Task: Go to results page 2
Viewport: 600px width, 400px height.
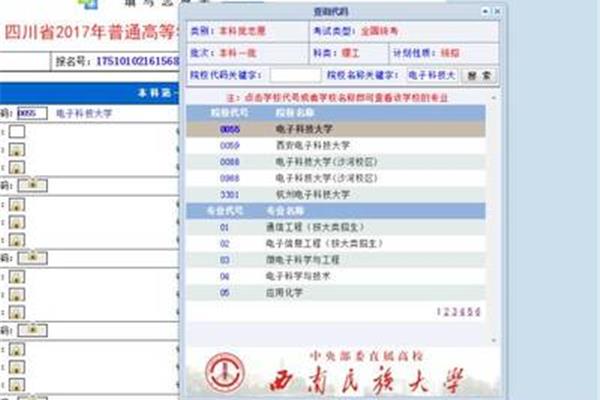Action: coord(447,312)
